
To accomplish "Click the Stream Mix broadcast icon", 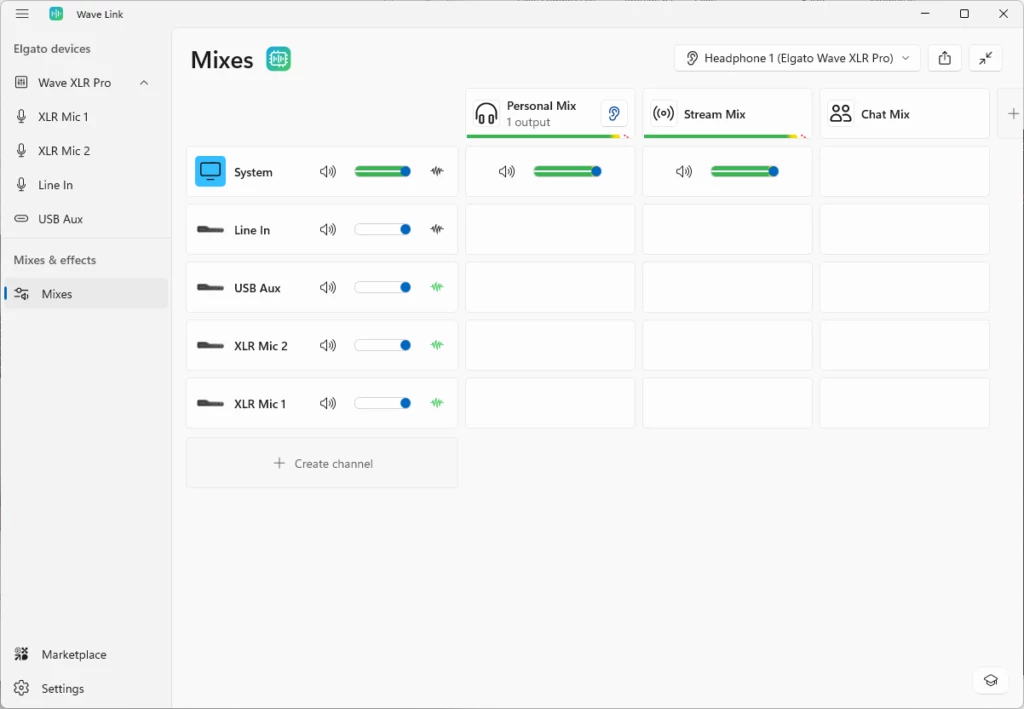I will [664, 114].
